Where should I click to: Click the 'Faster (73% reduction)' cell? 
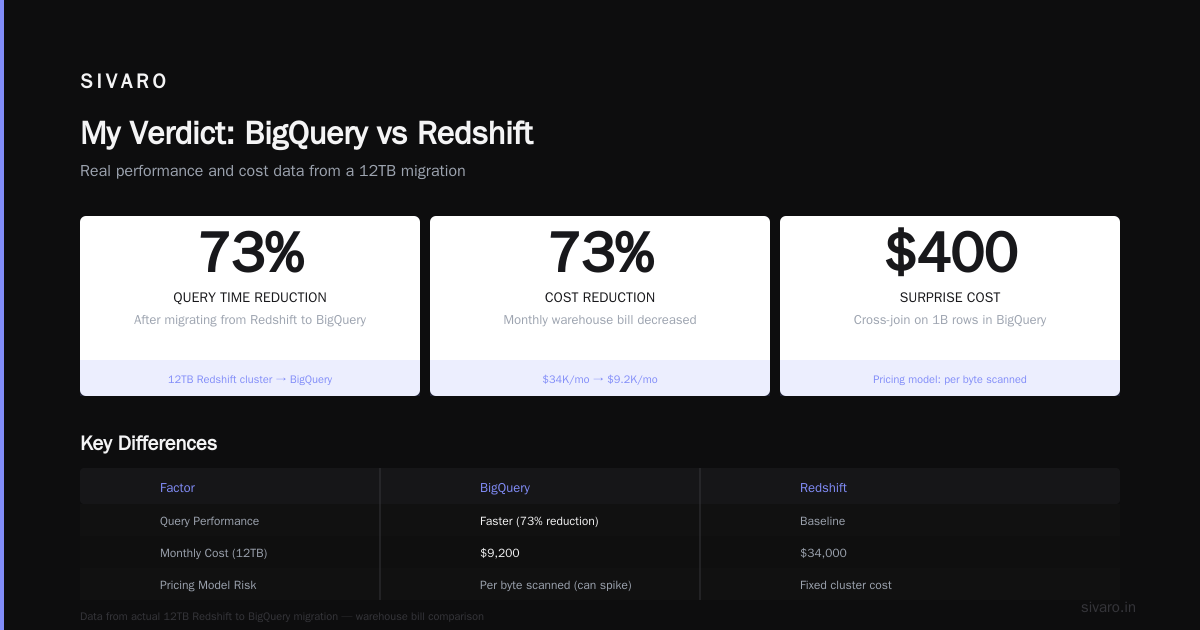pyautogui.click(x=539, y=521)
